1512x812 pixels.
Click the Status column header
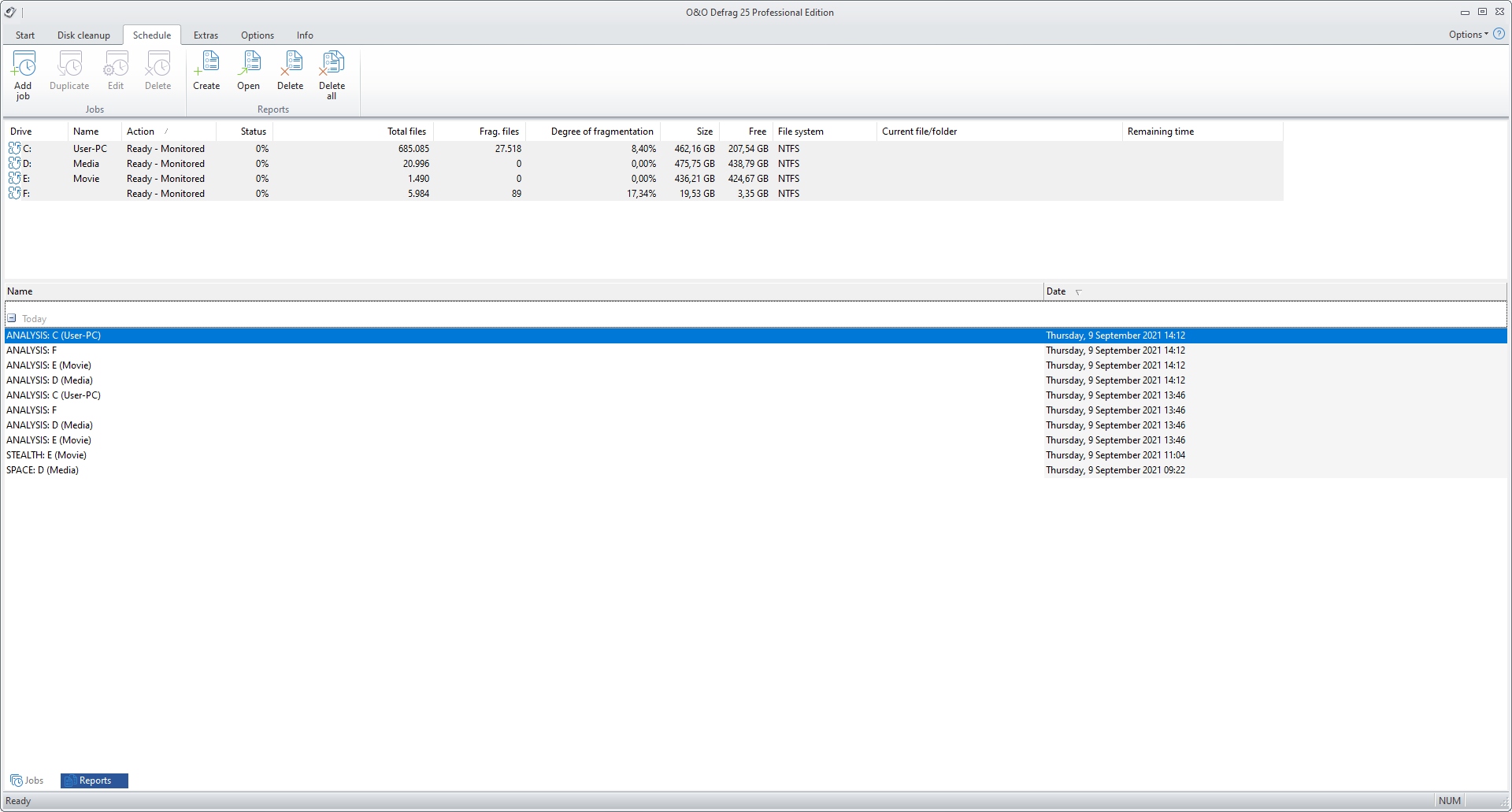pos(244,132)
